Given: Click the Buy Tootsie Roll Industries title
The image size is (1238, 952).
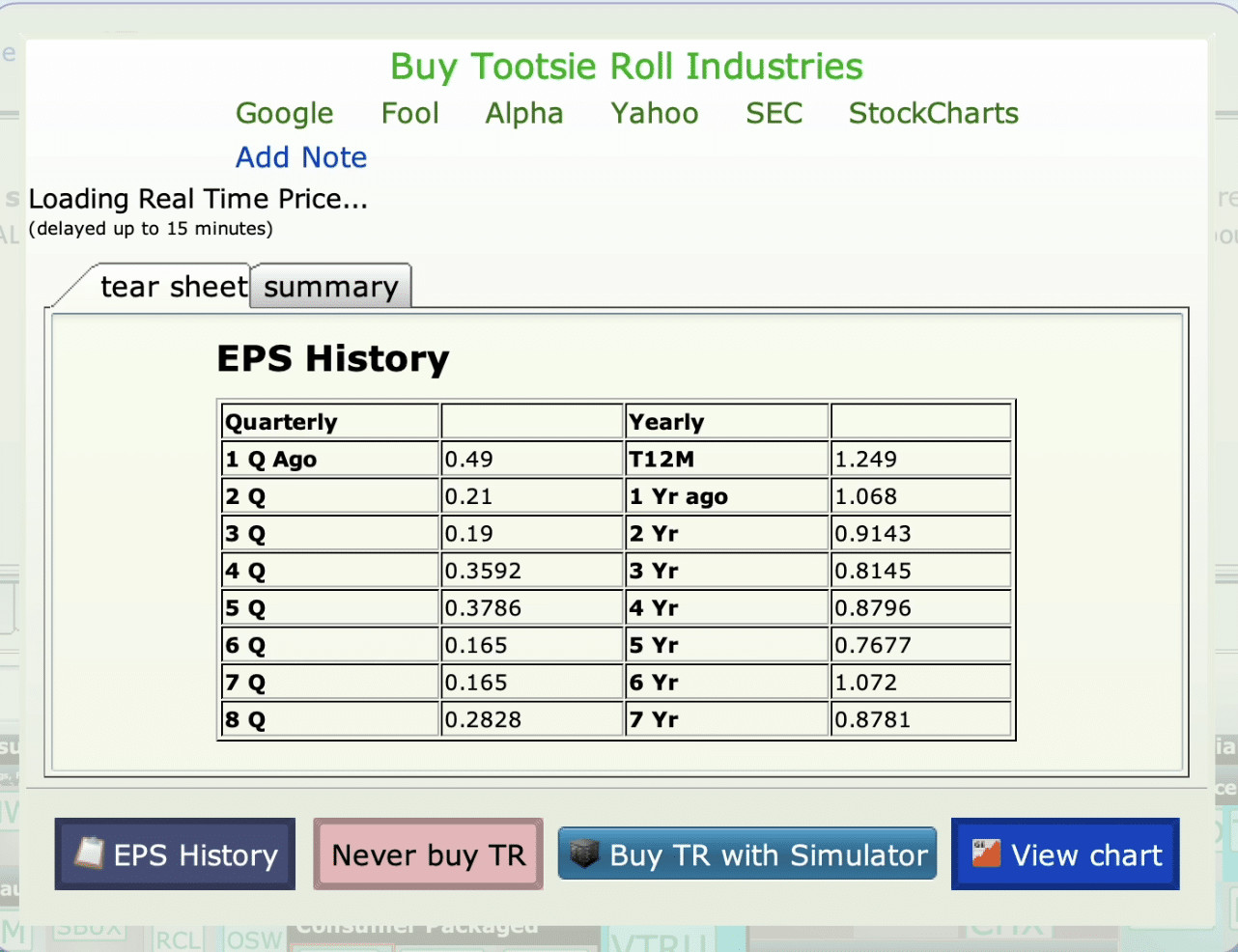Looking at the screenshot, I should [627, 67].
